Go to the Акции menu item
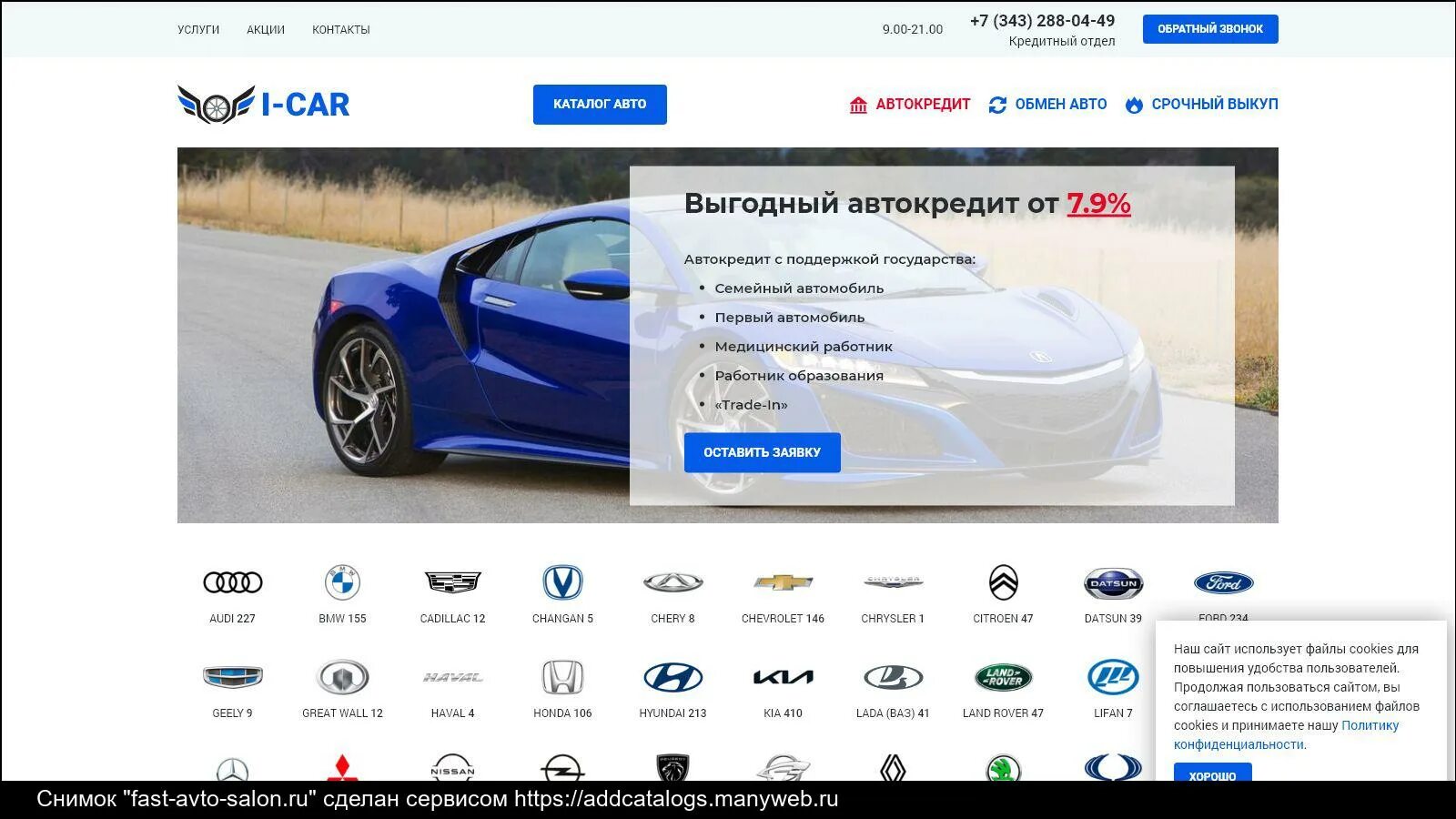 click(x=266, y=30)
